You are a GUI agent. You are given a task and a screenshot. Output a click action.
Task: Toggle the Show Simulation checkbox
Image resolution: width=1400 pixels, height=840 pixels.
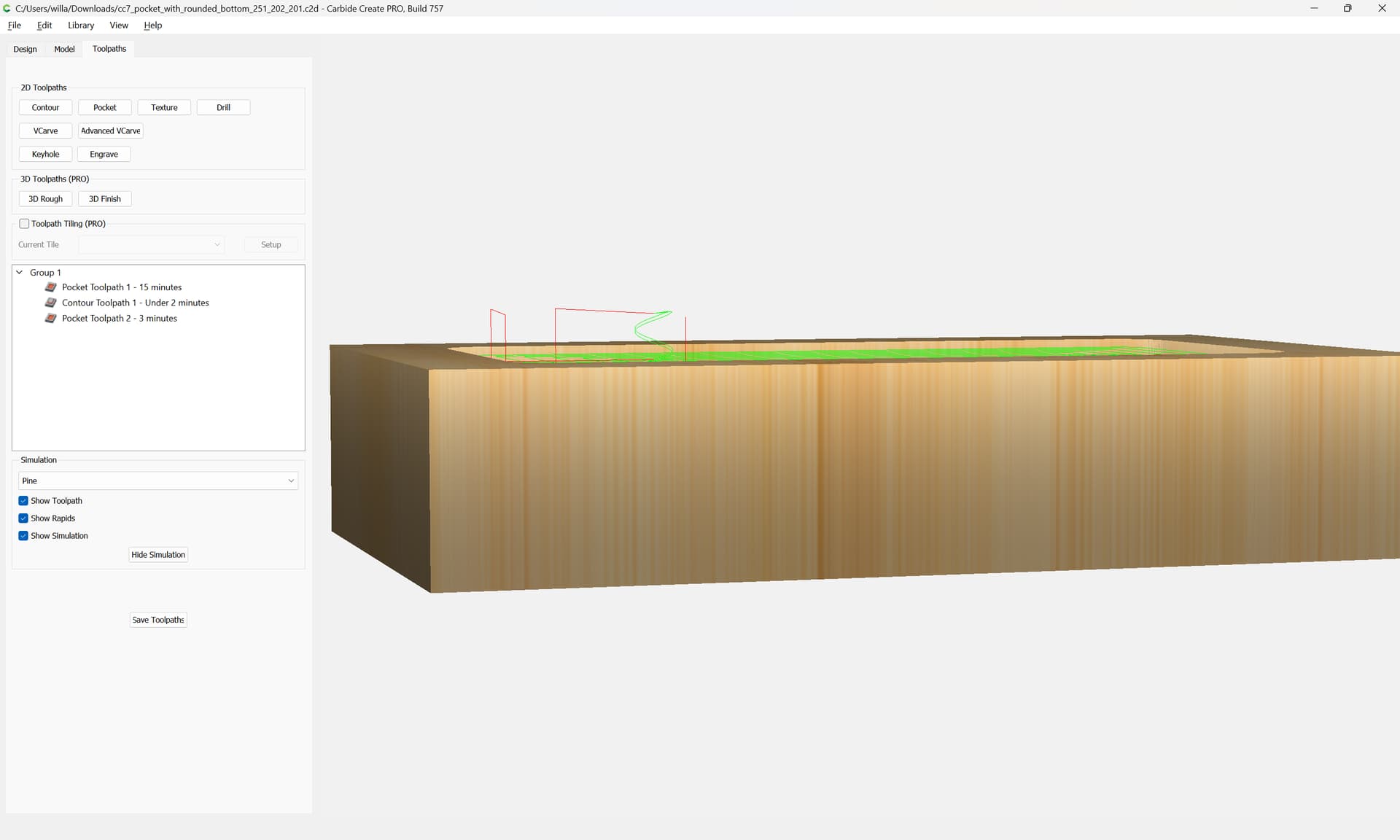coord(23,536)
